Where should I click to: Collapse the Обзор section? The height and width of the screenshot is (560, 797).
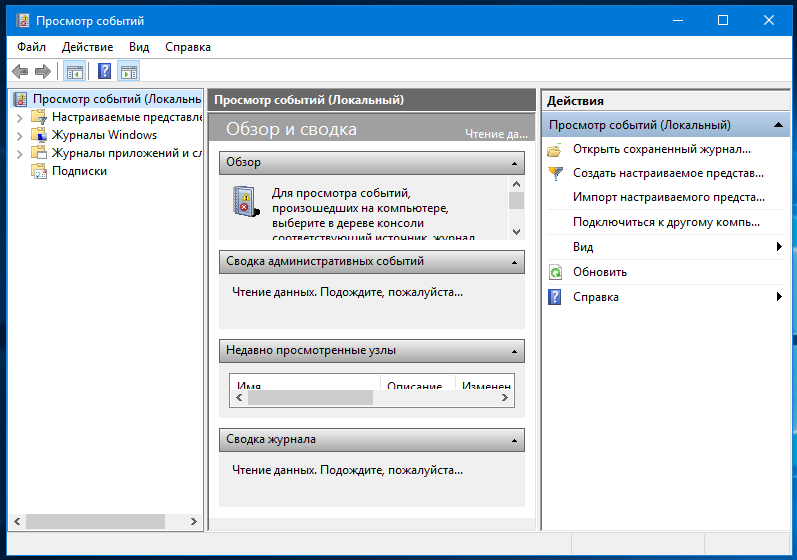(x=514, y=163)
